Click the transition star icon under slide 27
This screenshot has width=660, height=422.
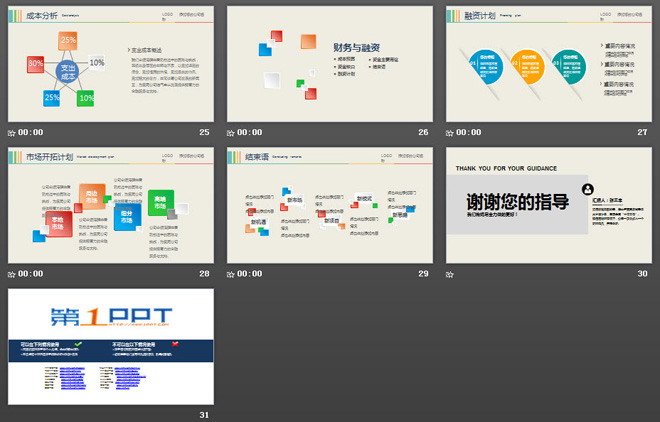pyautogui.click(x=450, y=132)
